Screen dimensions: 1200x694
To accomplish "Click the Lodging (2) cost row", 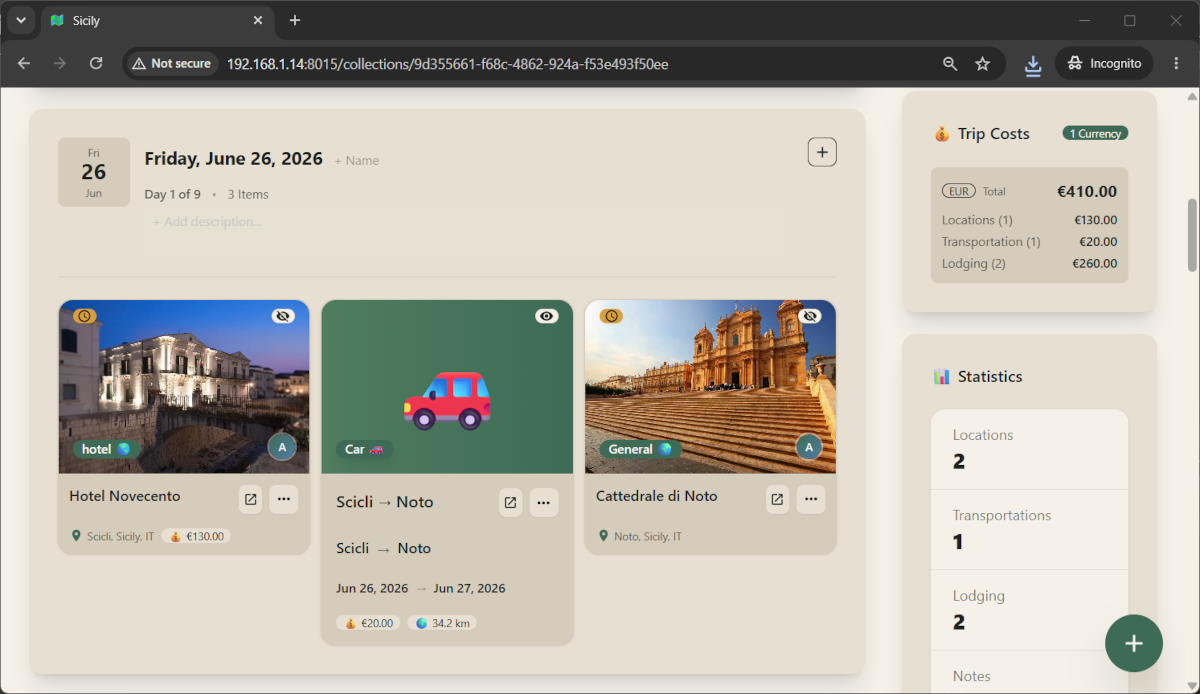I will point(1029,264).
